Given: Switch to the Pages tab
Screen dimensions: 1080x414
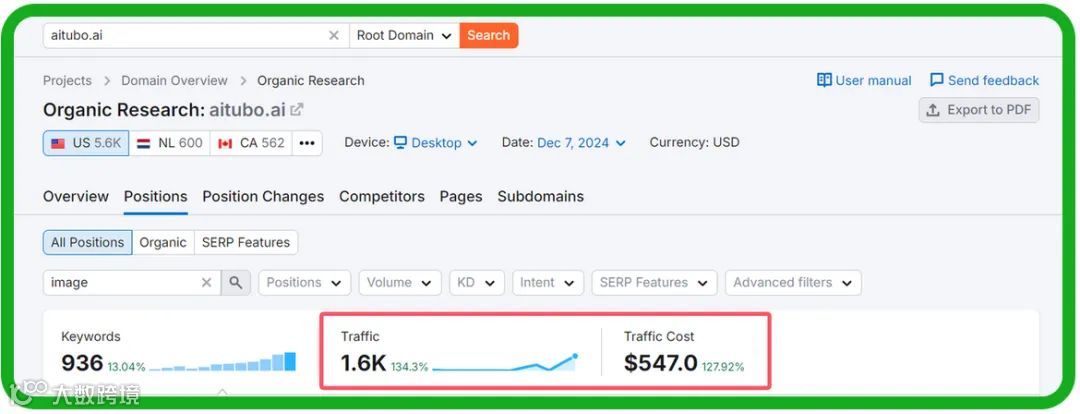Looking at the screenshot, I should [461, 196].
